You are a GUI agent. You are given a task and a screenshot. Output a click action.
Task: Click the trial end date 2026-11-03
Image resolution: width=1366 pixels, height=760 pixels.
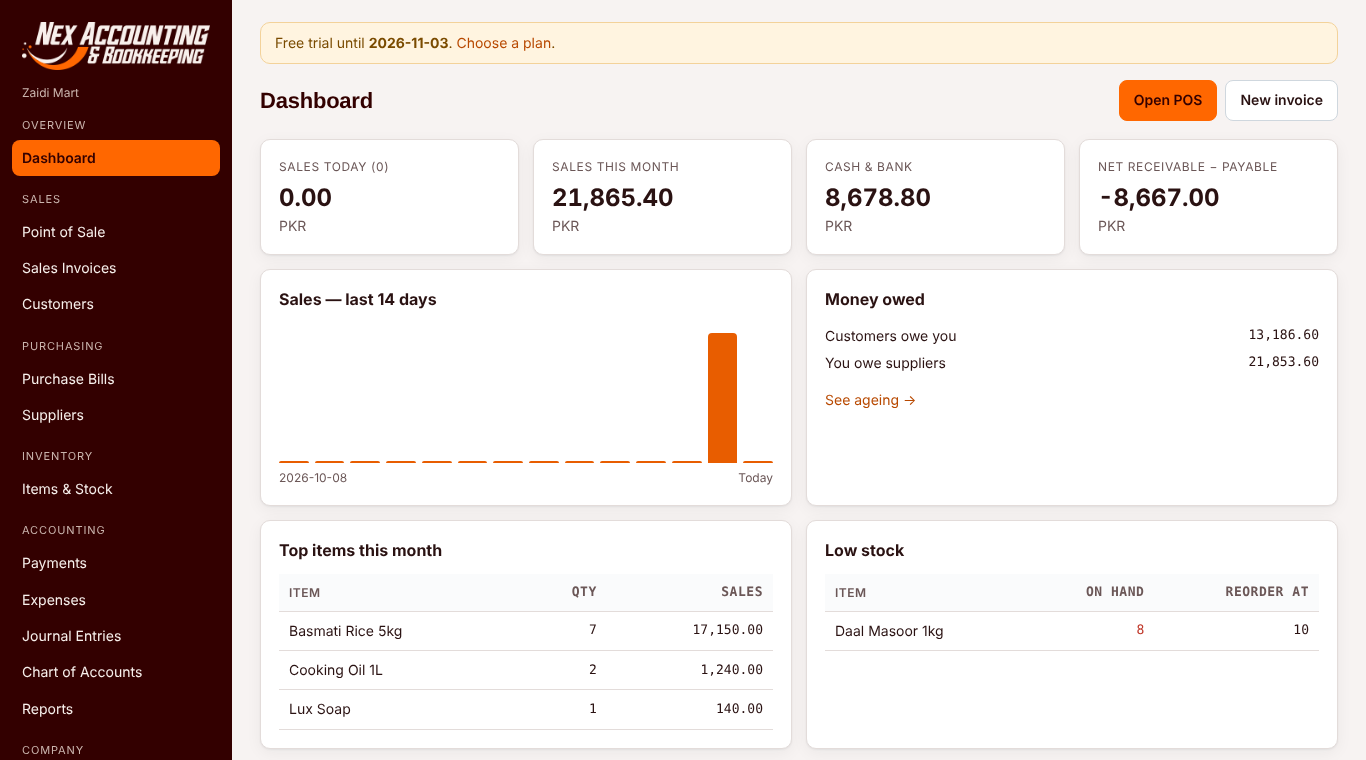[408, 43]
